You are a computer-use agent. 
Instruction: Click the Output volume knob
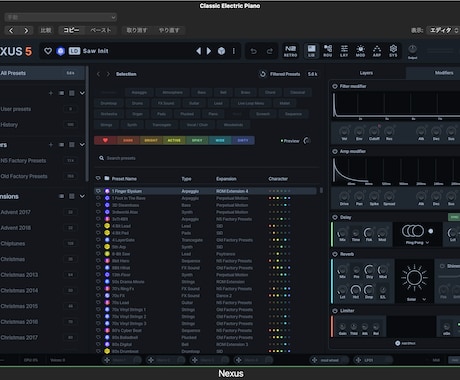tap(412, 49)
